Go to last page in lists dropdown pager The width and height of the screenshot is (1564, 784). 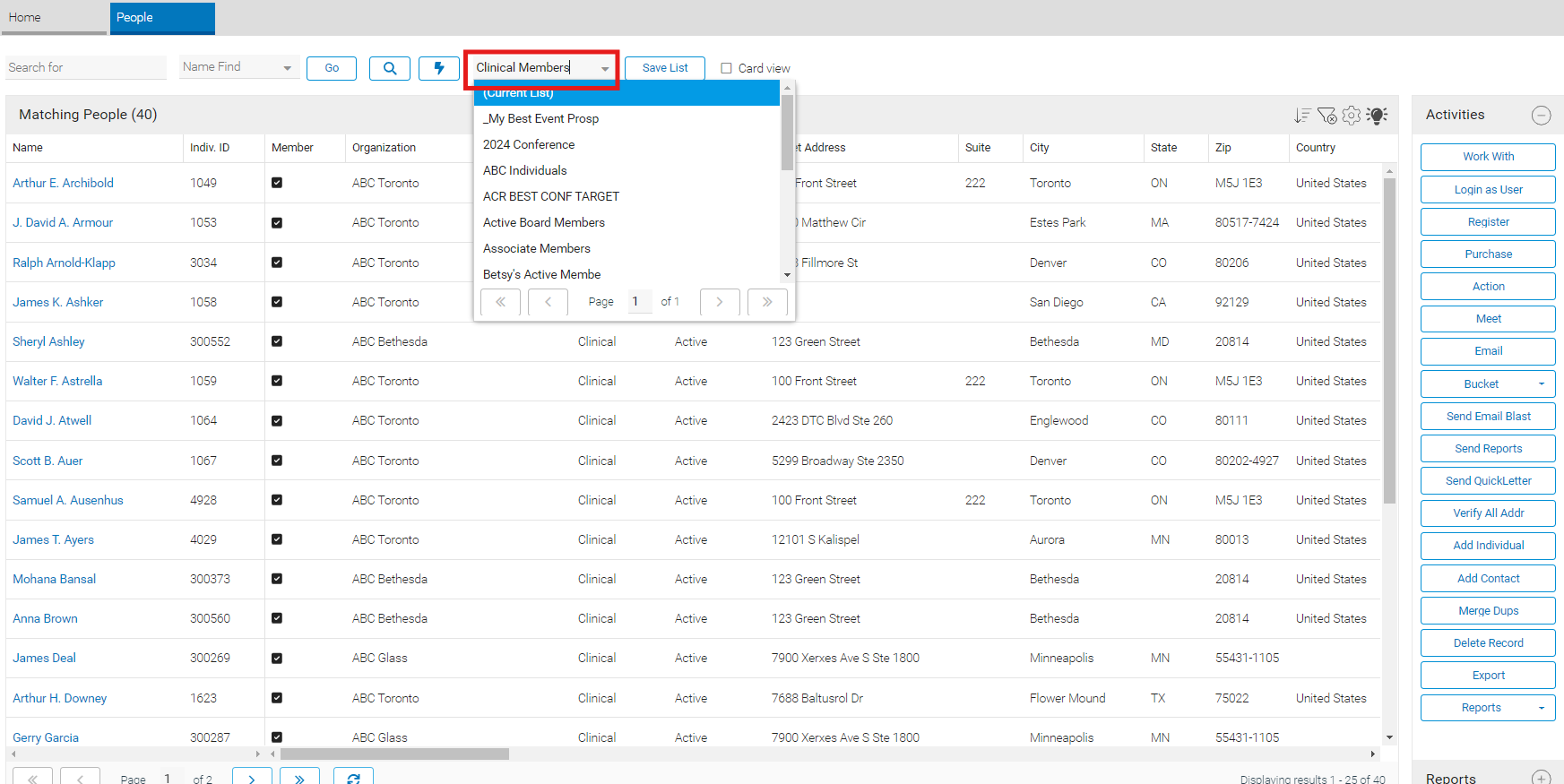(x=767, y=302)
